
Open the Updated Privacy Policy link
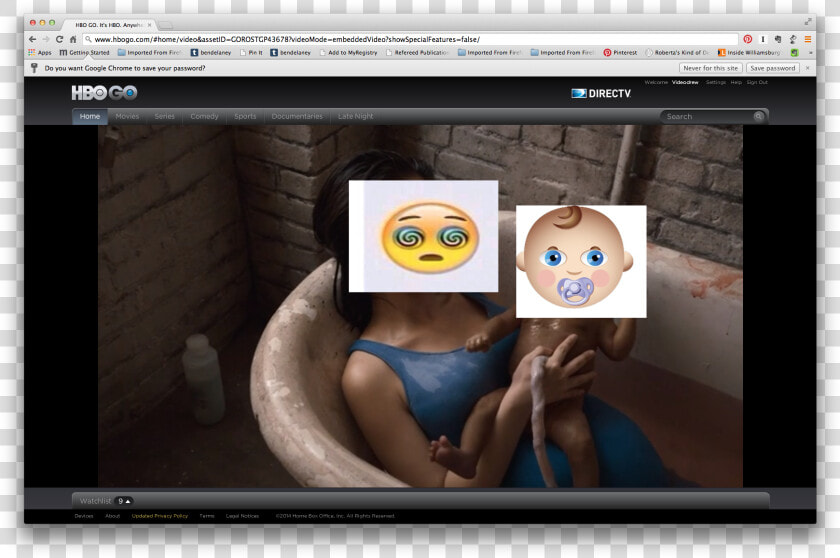(x=160, y=516)
